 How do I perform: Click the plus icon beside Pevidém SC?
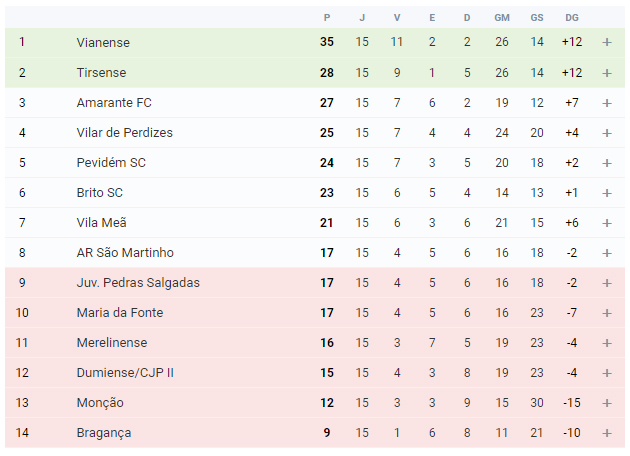607,163
